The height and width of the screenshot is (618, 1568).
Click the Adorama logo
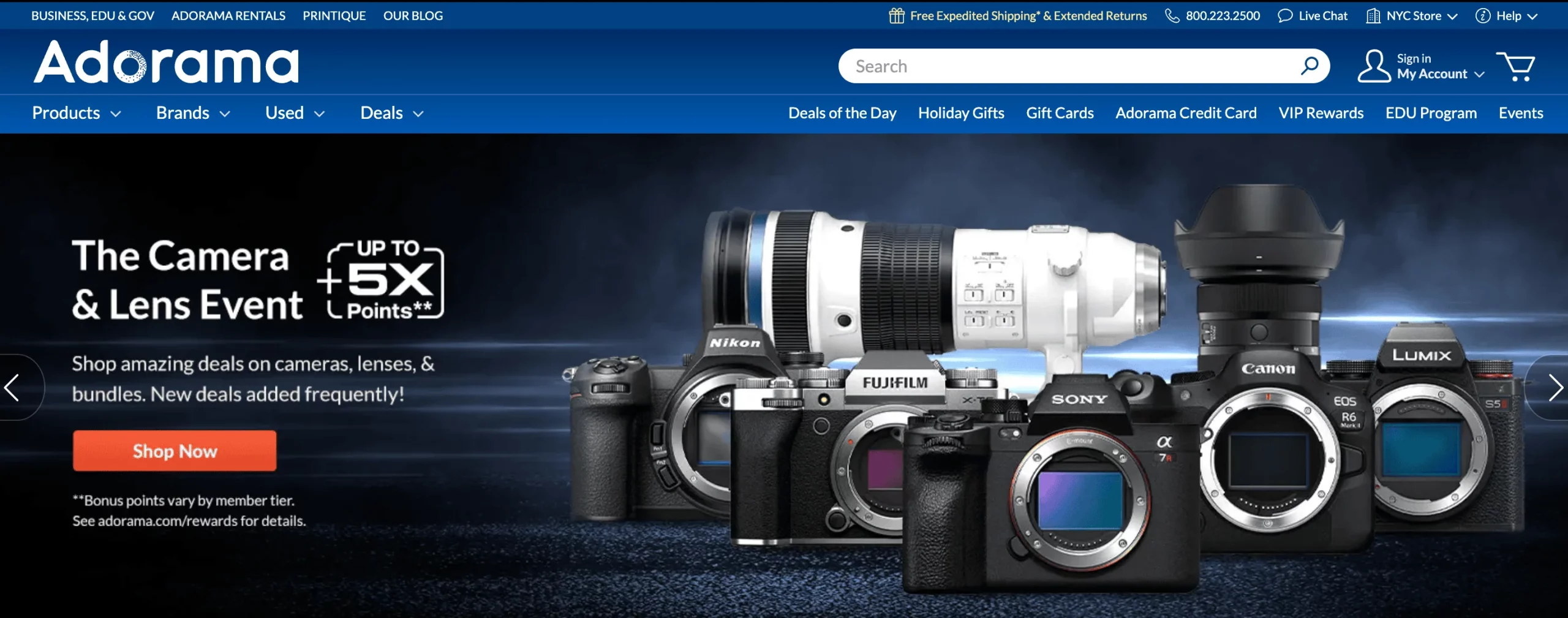coord(166,62)
